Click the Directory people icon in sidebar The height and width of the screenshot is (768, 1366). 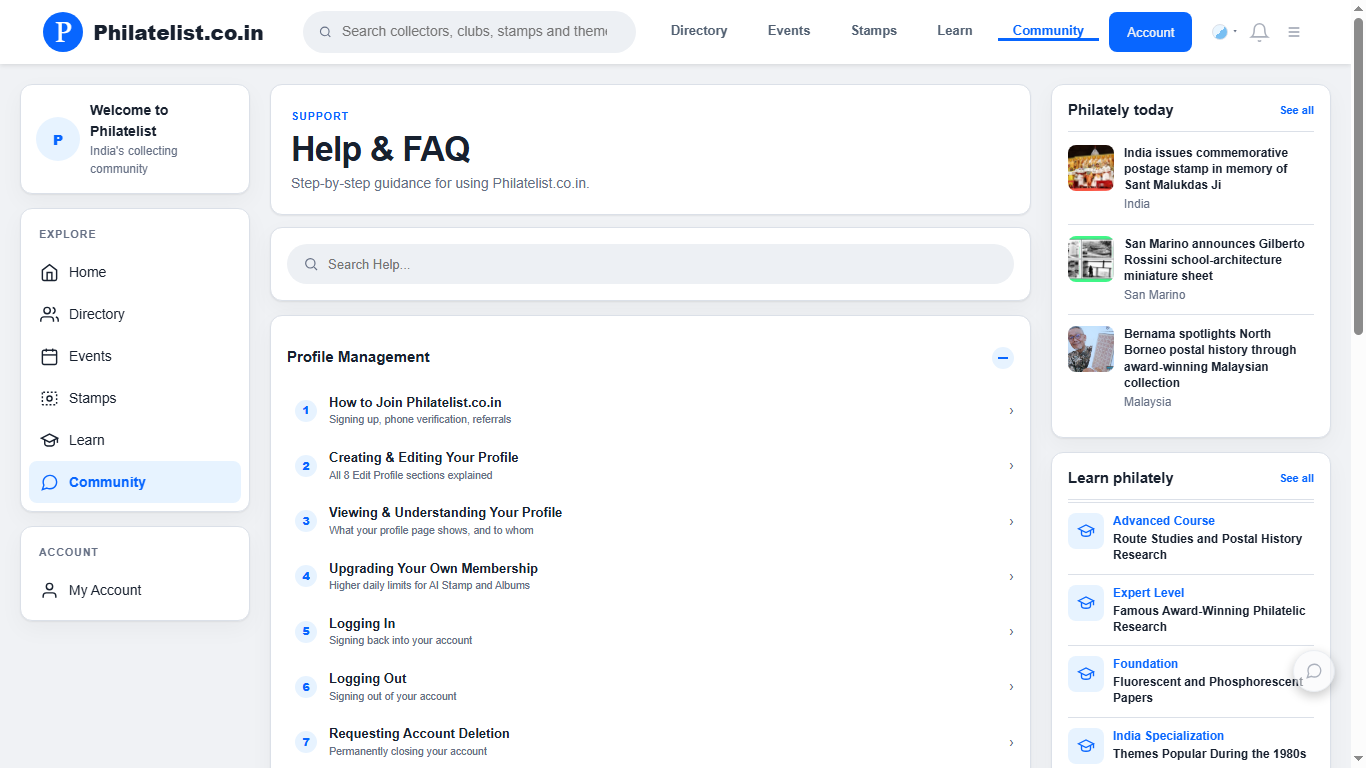[49, 314]
